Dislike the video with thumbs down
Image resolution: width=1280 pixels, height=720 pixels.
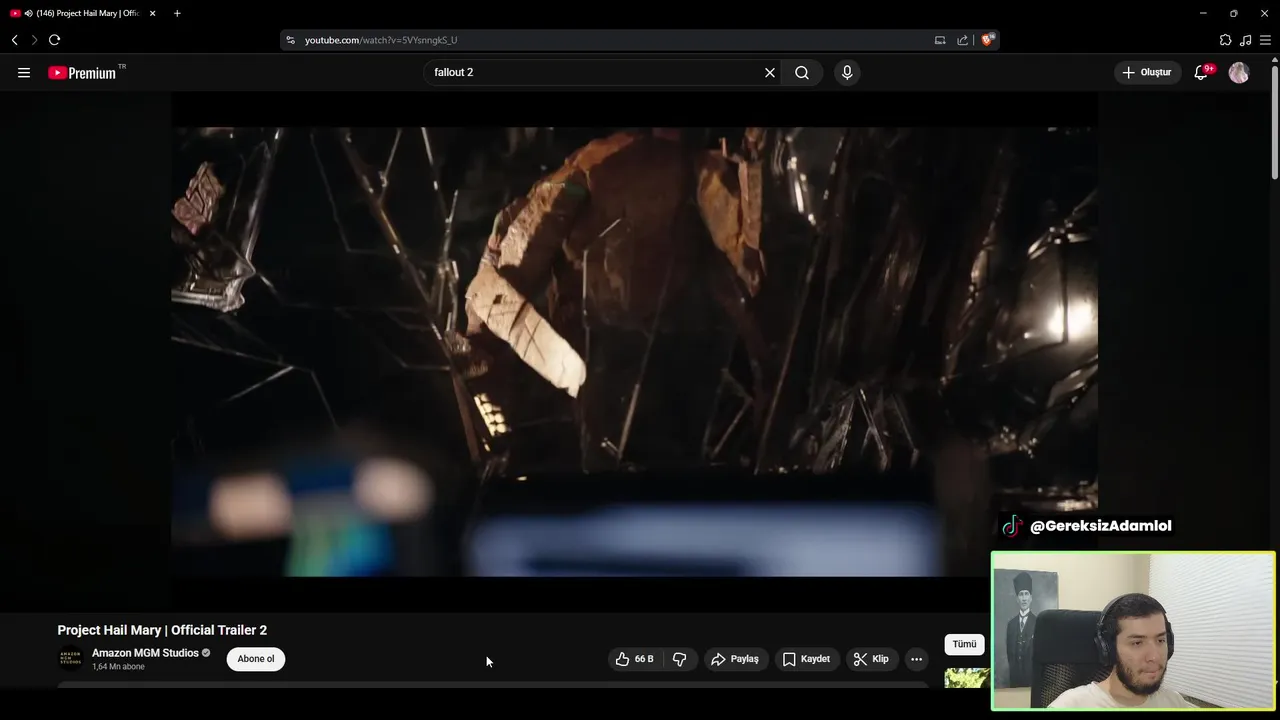pyautogui.click(x=680, y=659)
